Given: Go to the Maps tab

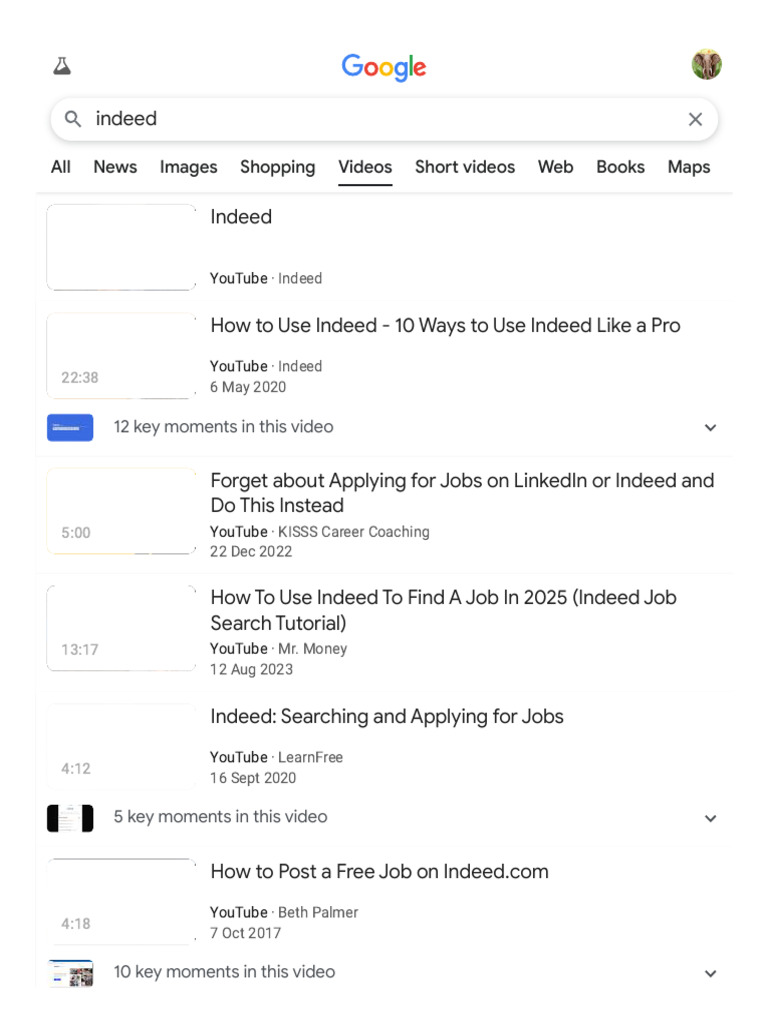Looking at the screenshot, I should (x=688, y=167).
